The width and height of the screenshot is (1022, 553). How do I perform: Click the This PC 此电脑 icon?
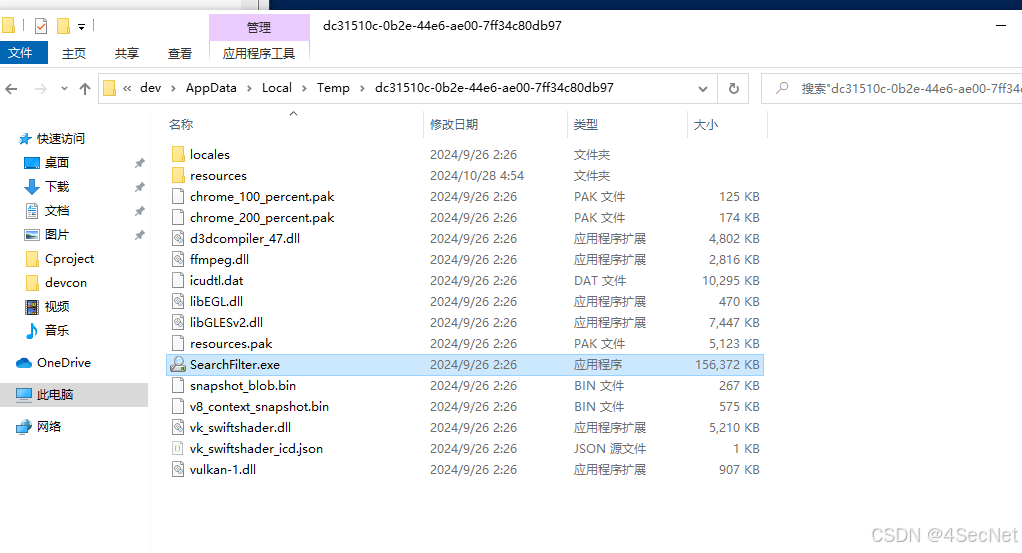(x=24, y=395)
